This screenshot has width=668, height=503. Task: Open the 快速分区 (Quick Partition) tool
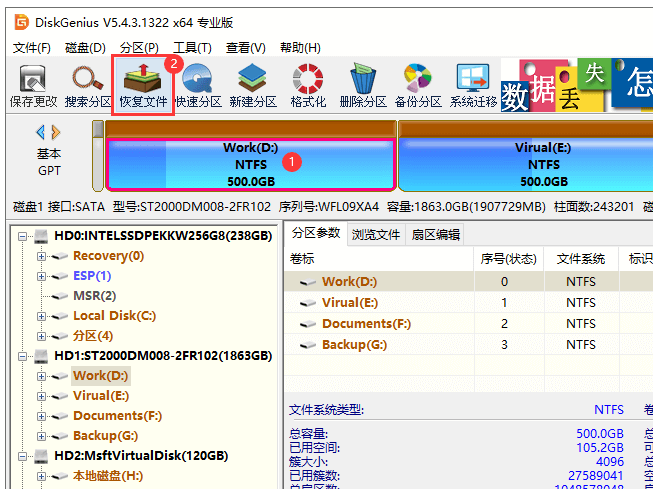(x=198, y=83)
